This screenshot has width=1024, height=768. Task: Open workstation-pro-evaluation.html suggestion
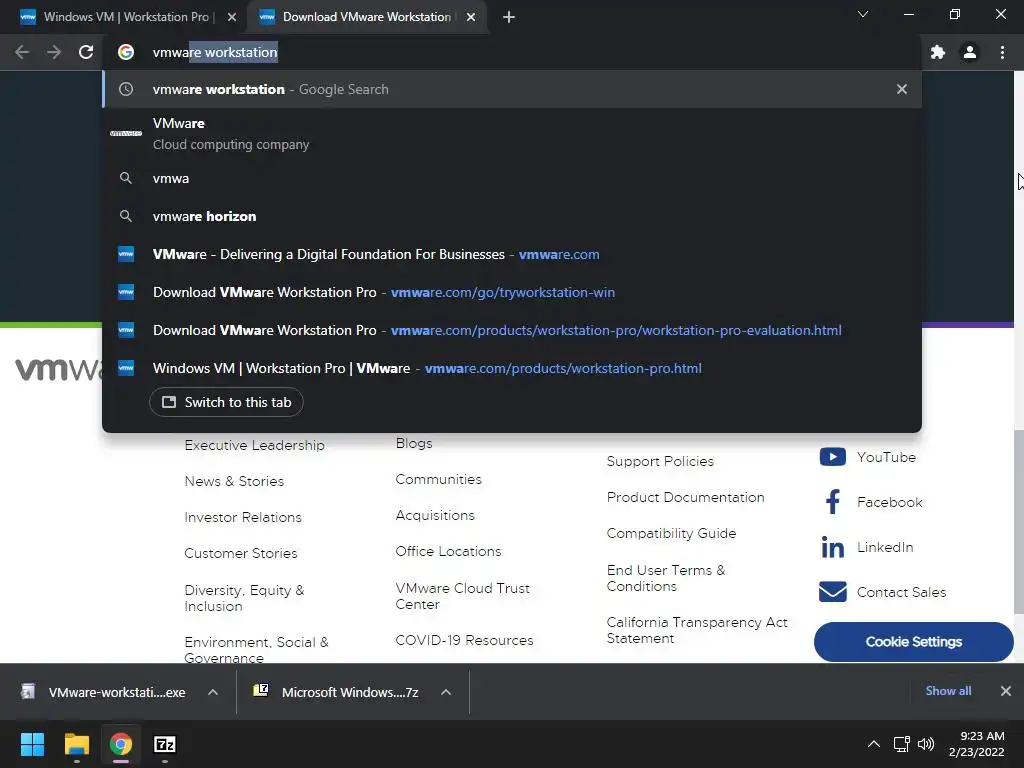coord(512,330)
